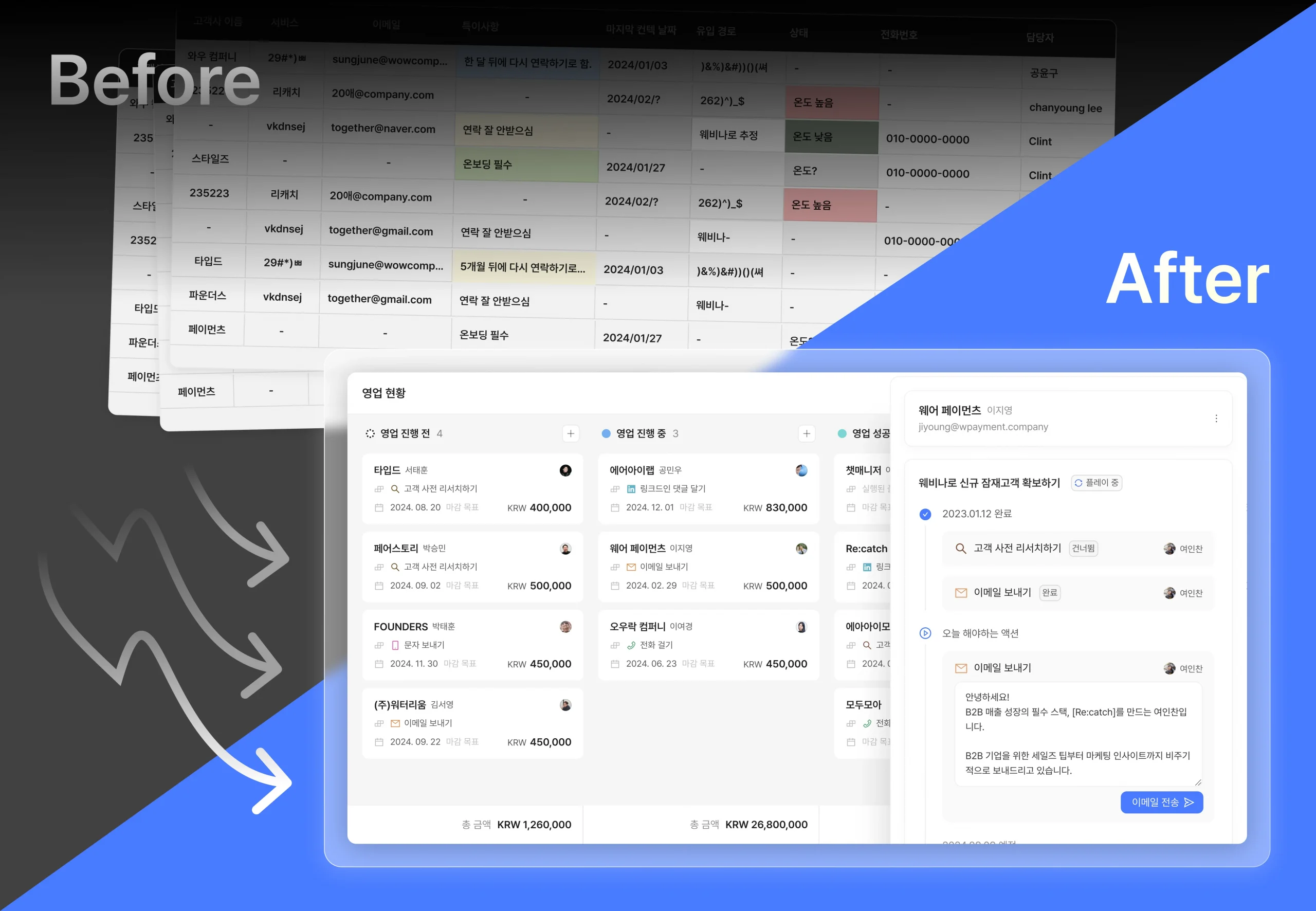Click the green 온도 낮음 status cell
The height and width of the screenshot is (911, 1316).
point(831,136)
